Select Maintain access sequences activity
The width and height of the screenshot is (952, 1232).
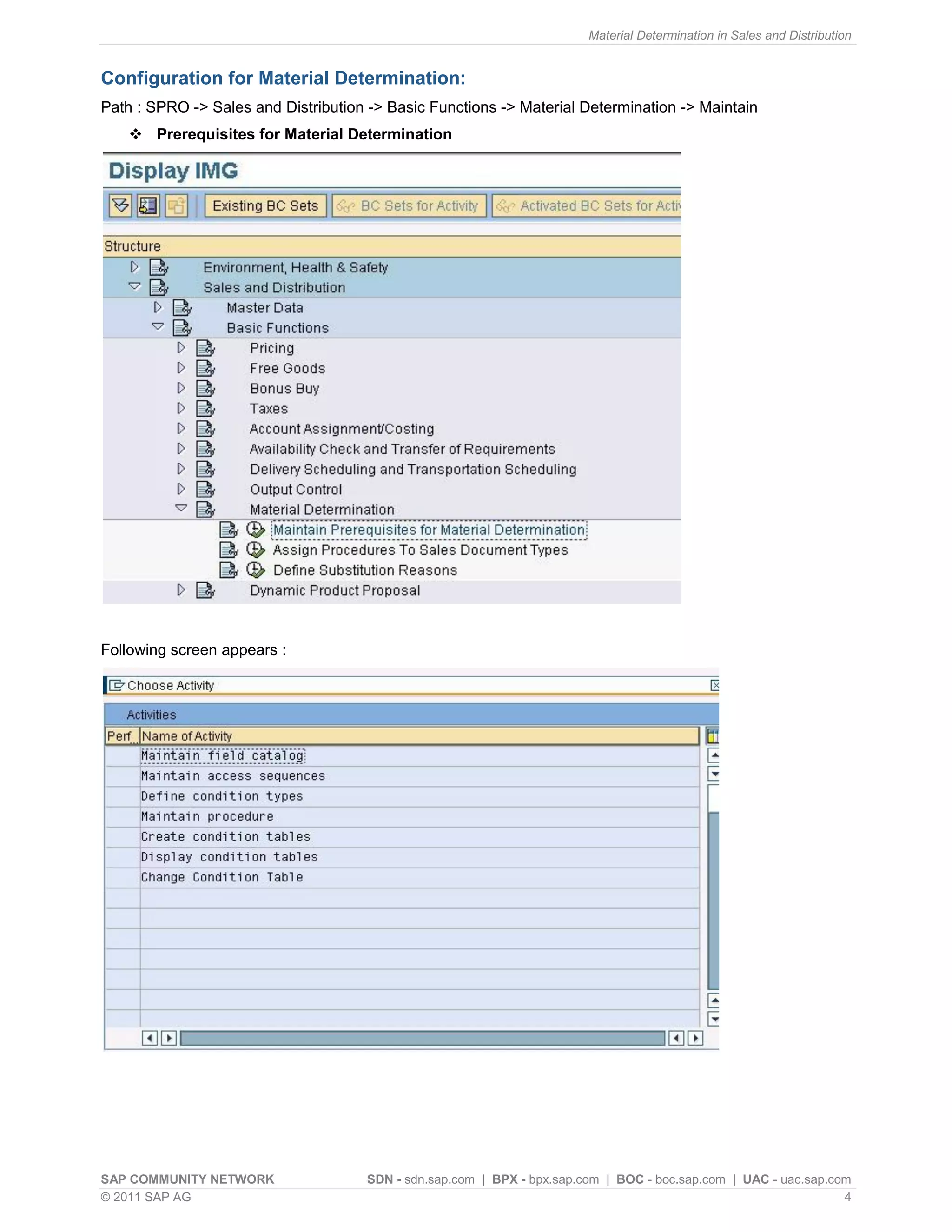tap(233, 776)
